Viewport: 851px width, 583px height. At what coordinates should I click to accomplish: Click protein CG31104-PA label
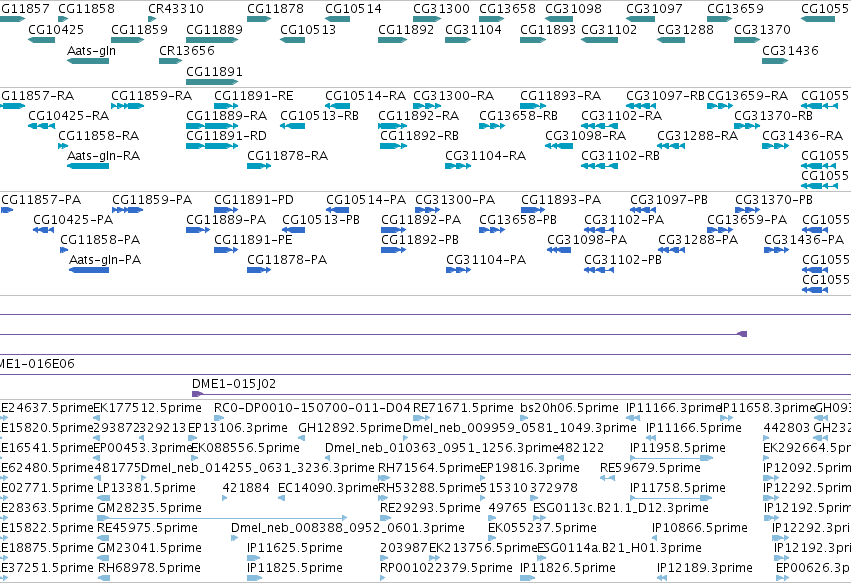click(x=486, y=260)
